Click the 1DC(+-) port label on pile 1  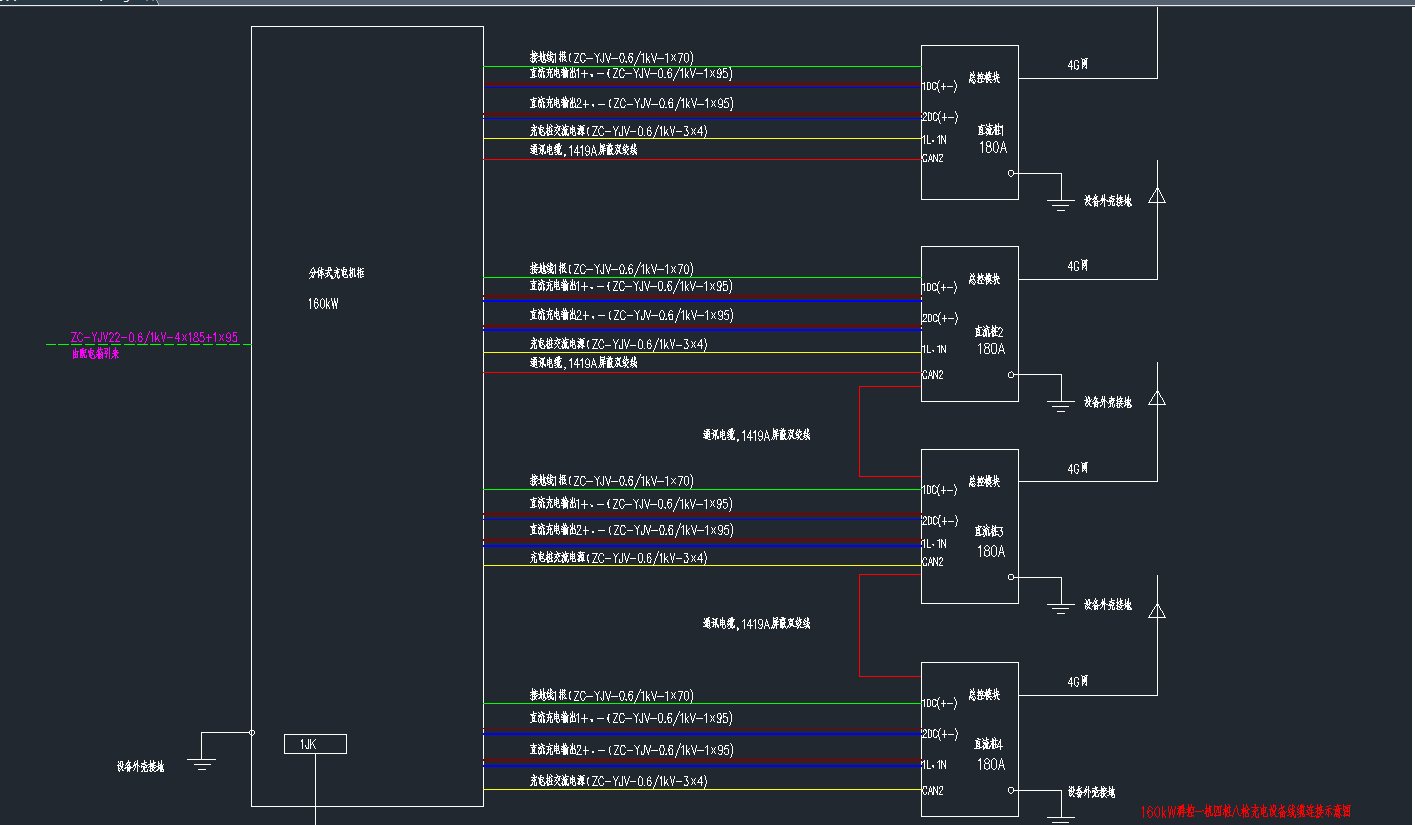[x=940, y=85]
